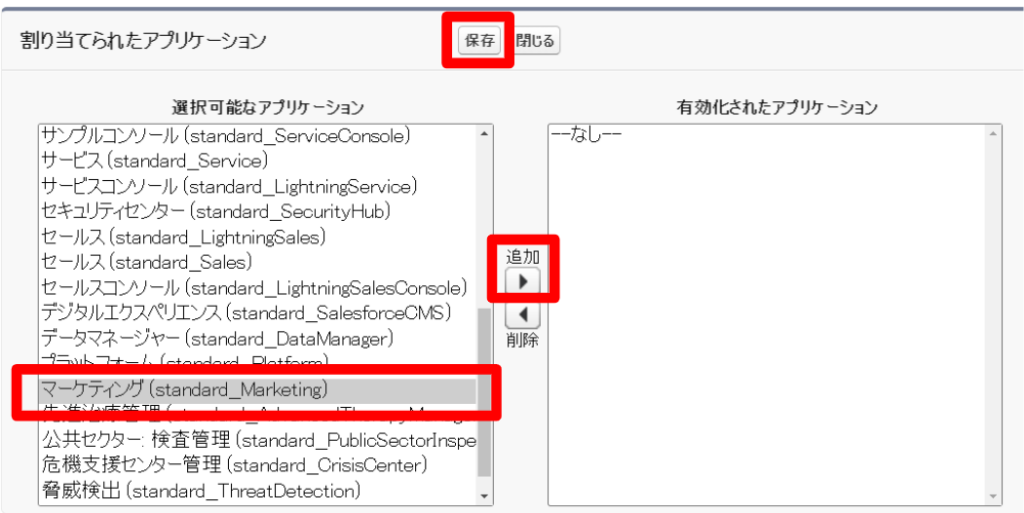1024x513 pixels.
Task: Select マーケティング (standard_Marketing)
Action: click(x=257, y=390)
